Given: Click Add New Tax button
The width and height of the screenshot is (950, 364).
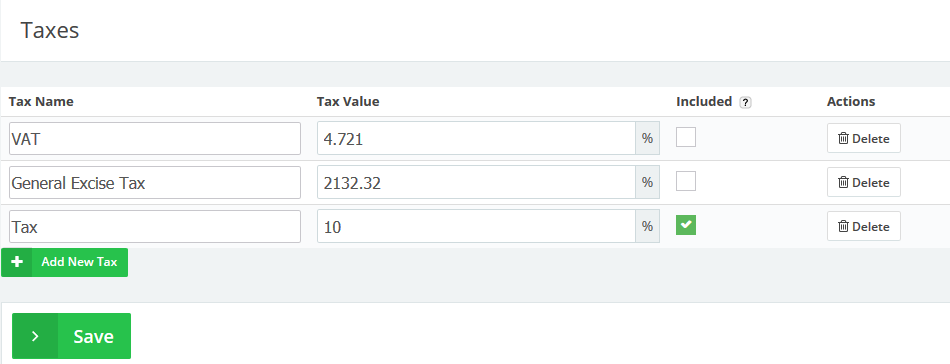Looking at the screenshot, I should [64, 262].
